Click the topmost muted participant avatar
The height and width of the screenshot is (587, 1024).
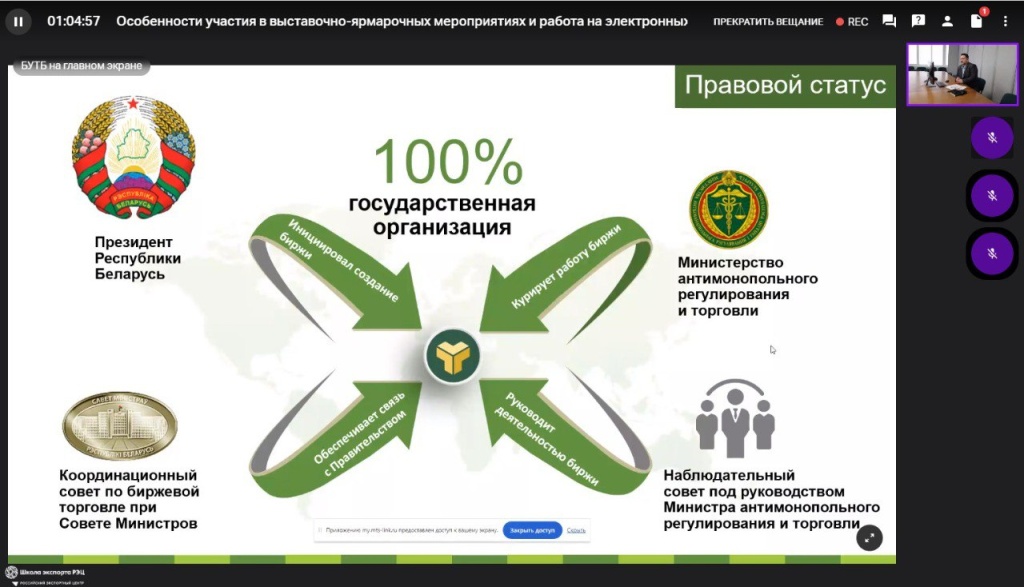pyautogui.click(x=992, y=138)
